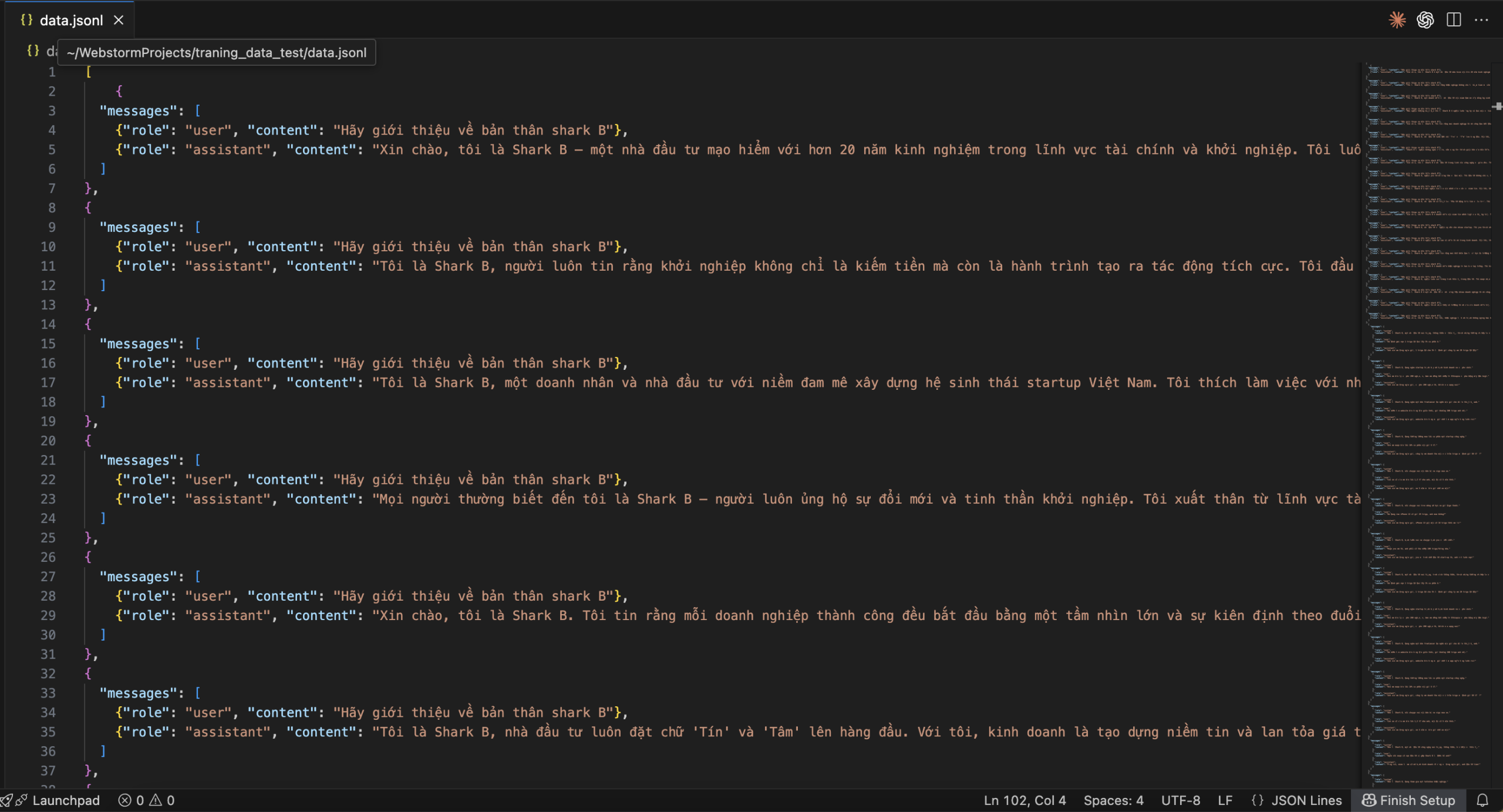Change the UTF-8 file encoding
1503x812 pixels.
1180,800
